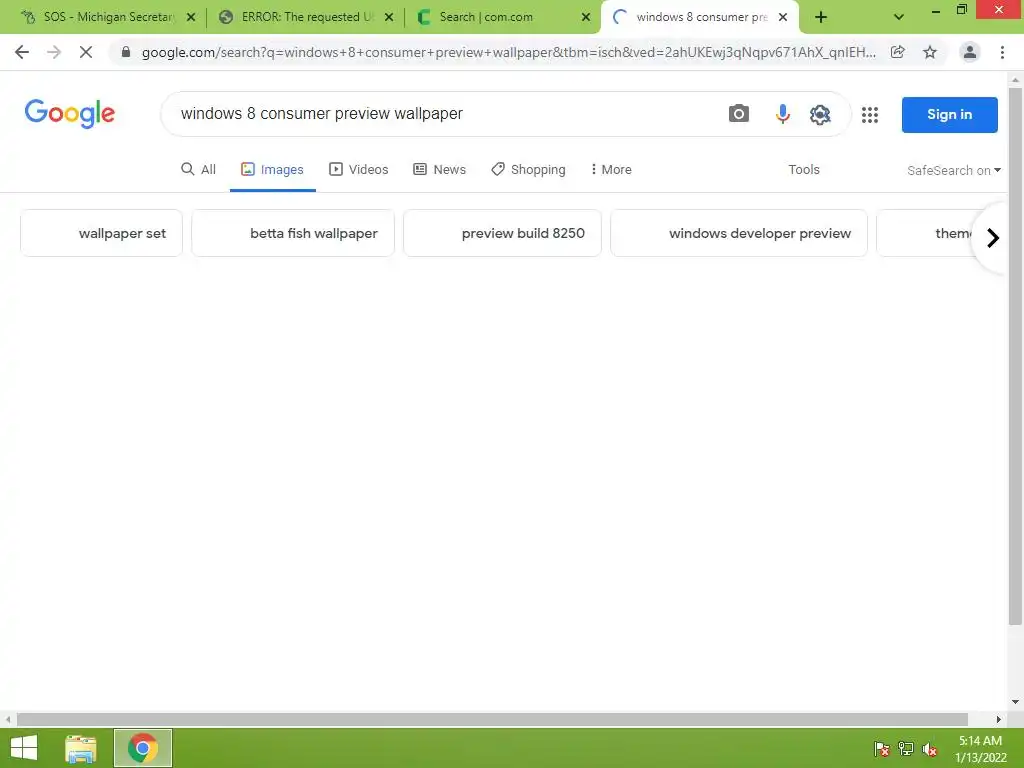The image size is (1024, 768).
Task: Filter by preview build 8250 chip
Action: (x=502, y=233)
